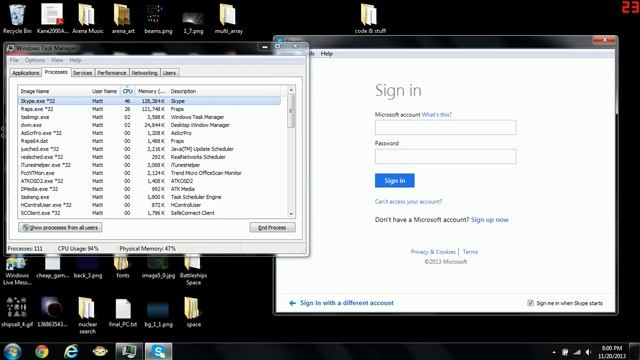Image resolution: width=640 pixels, height=360 pixels.
Task: Select the beams.png desktop icon
Action: [x=158, y=18]
